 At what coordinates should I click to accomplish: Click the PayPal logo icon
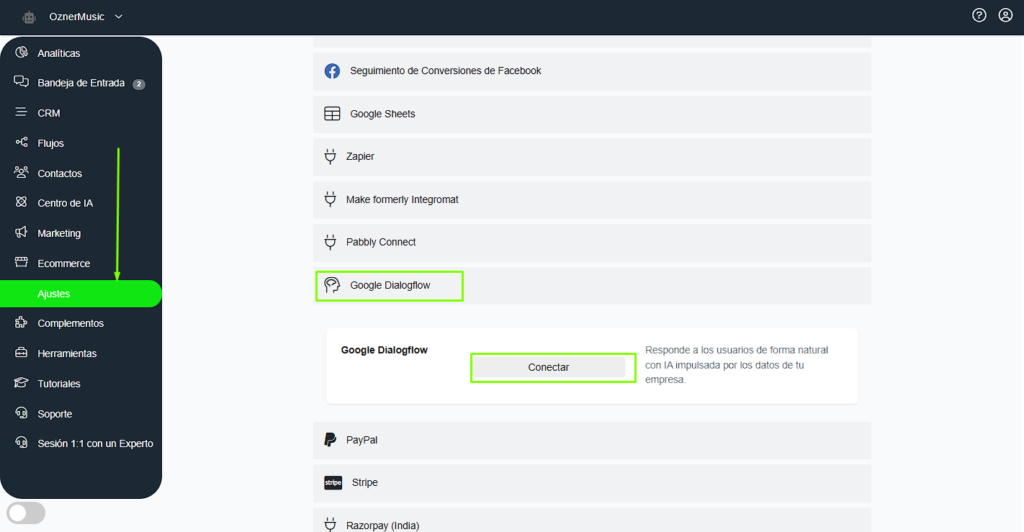(x=331, y=440)
